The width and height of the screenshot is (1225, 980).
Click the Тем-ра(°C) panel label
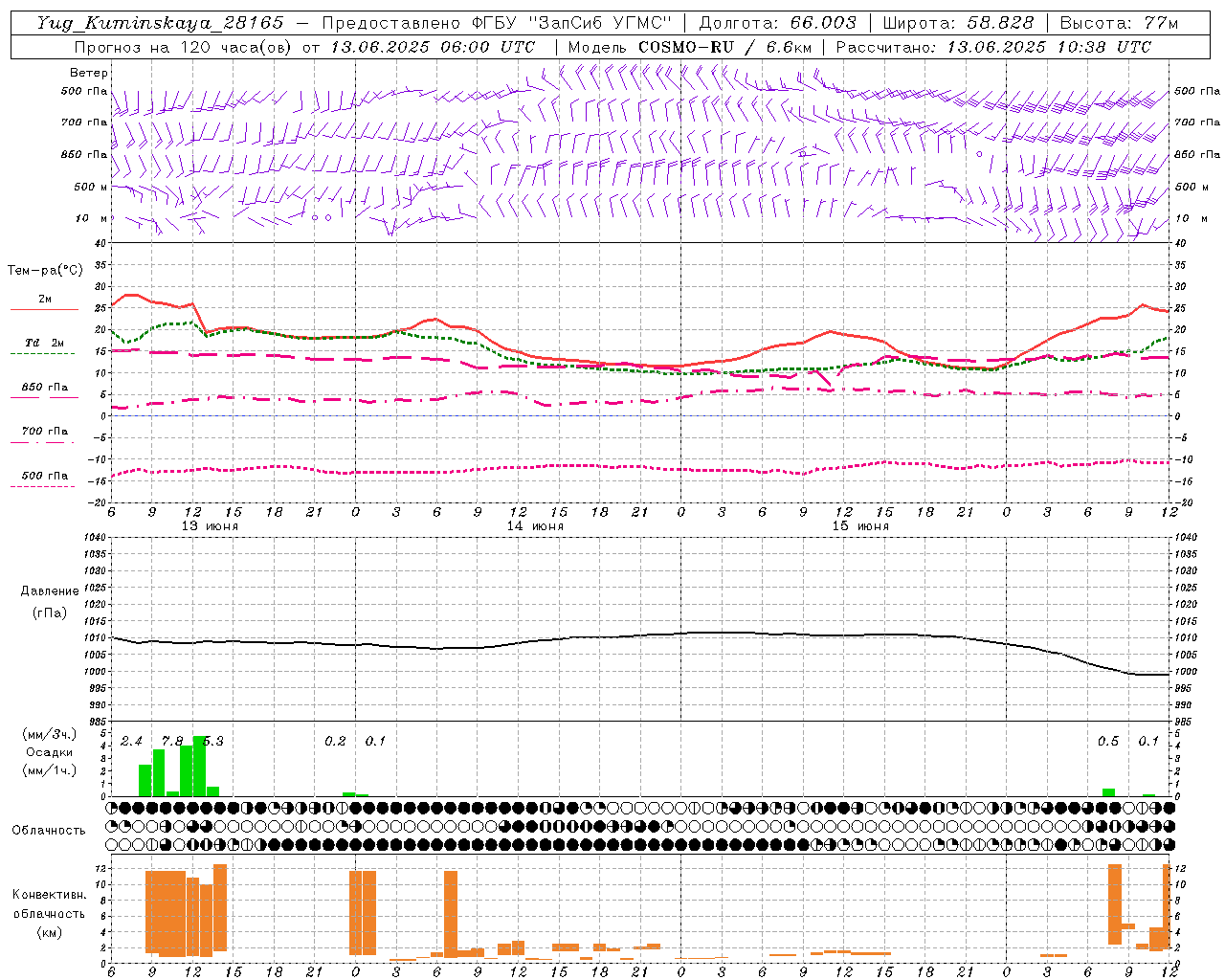45,271
